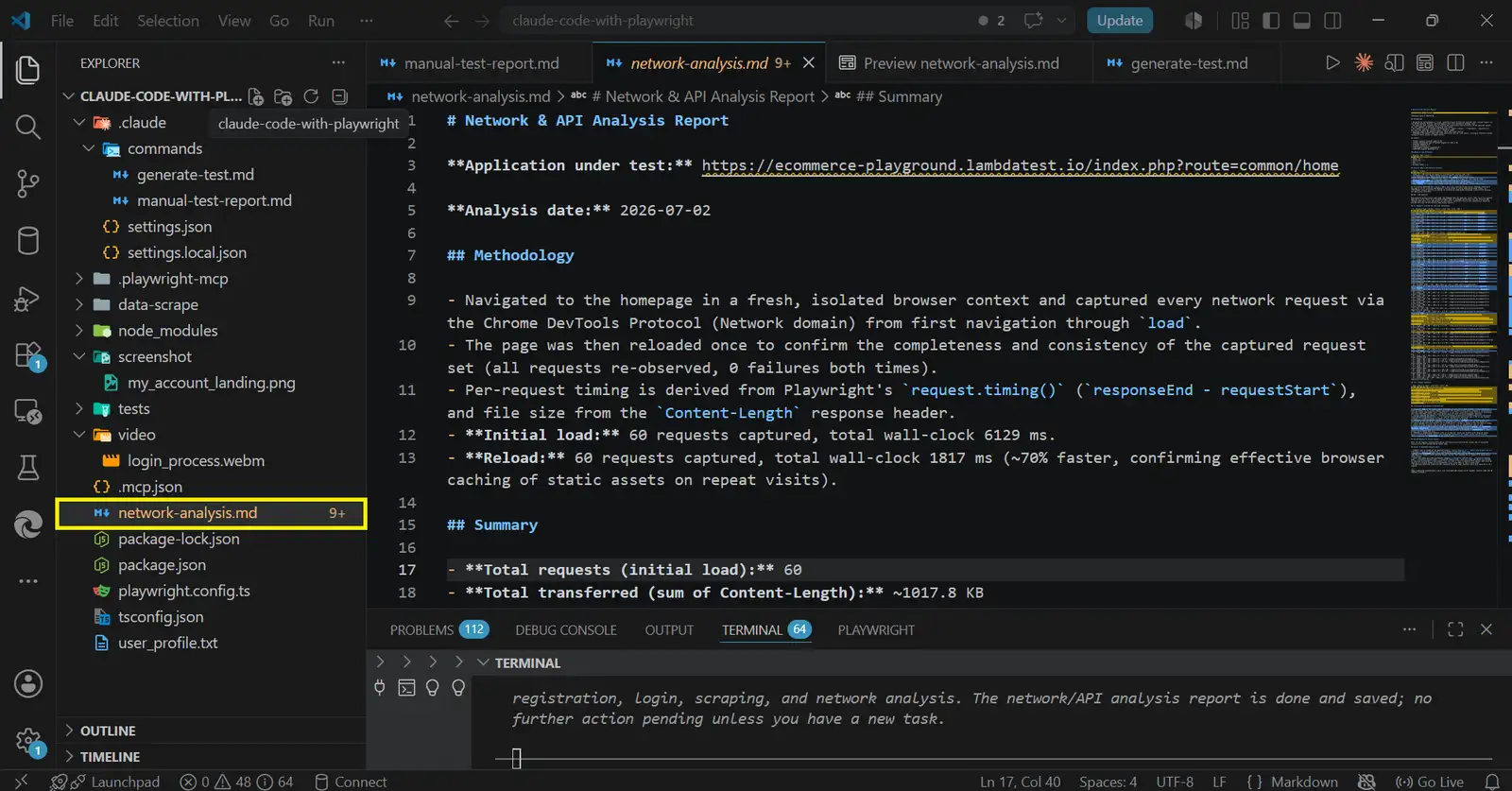Split the editor right
This screenshot has height=791, width=1512.
(1455, 62)
